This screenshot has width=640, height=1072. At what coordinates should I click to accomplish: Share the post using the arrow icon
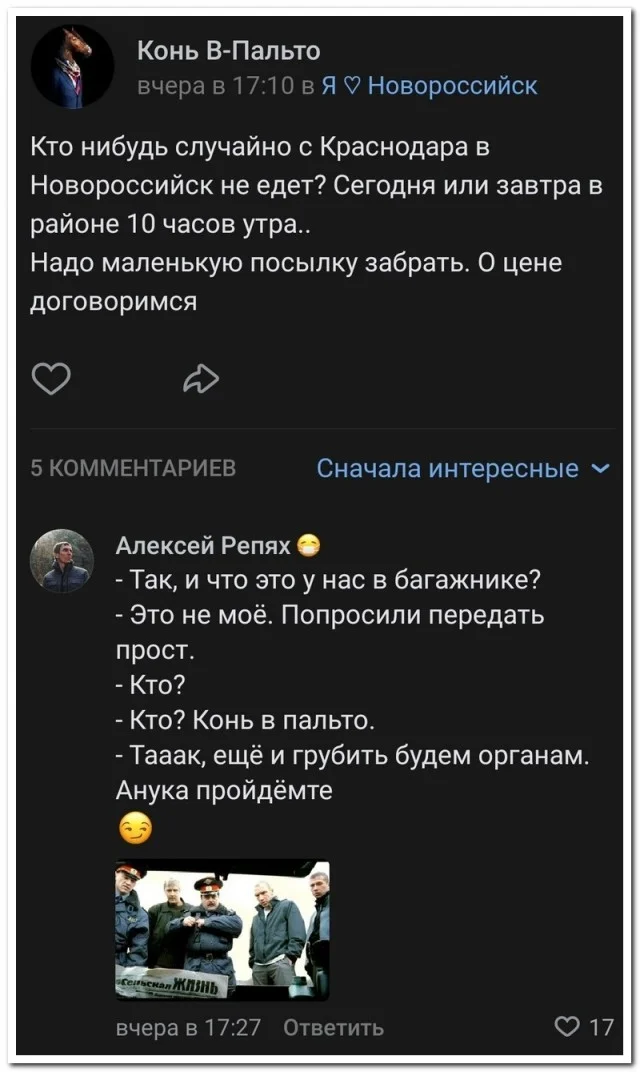click(202, 379)
